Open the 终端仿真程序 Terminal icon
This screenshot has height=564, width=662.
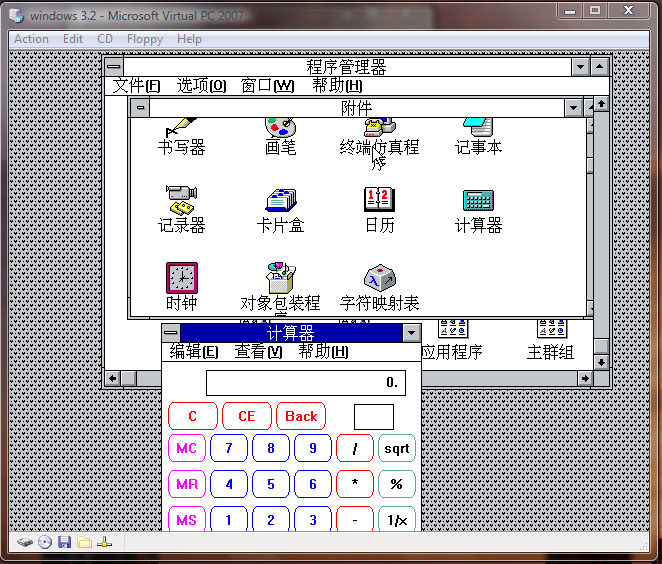[x=380, y=128]
